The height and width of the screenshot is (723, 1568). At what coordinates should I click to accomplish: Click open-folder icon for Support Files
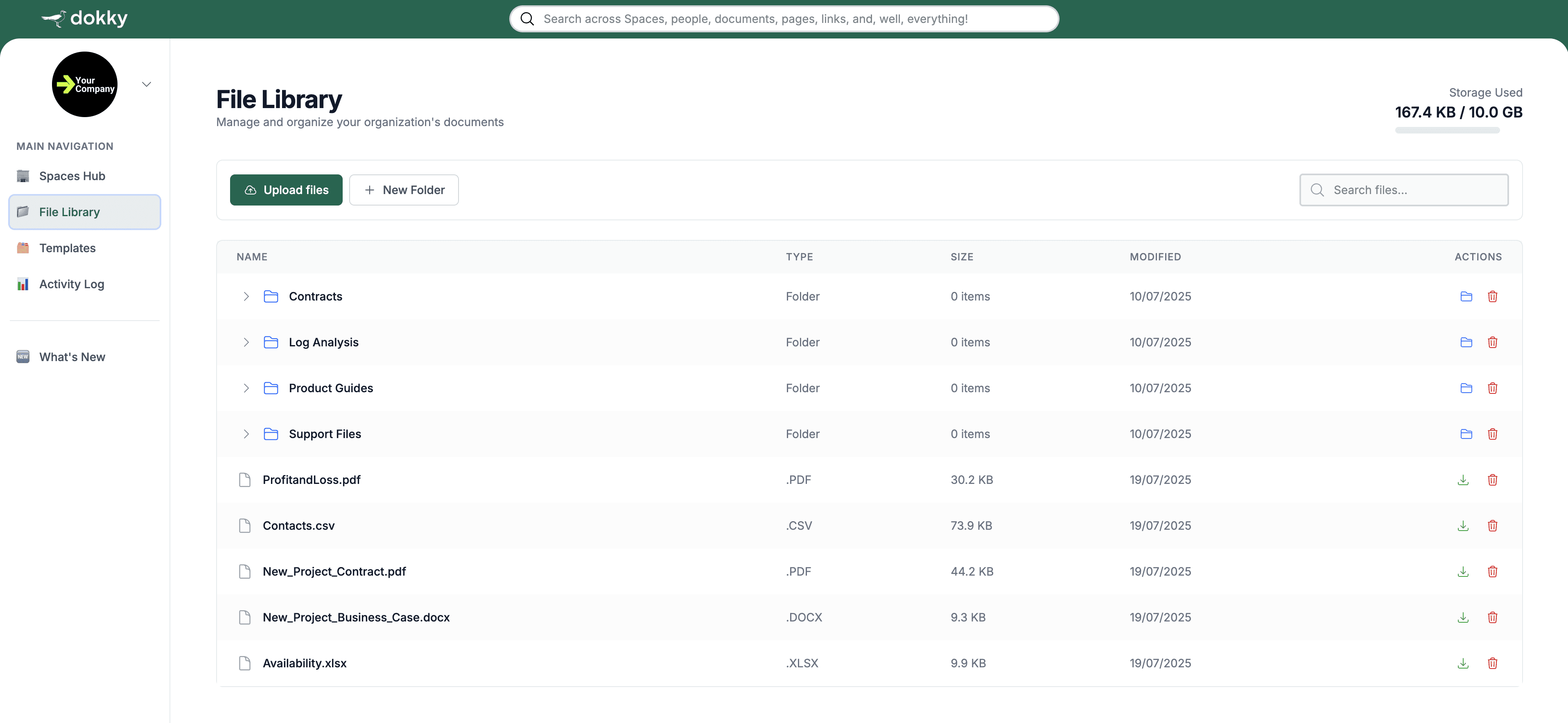[1466, 434]
